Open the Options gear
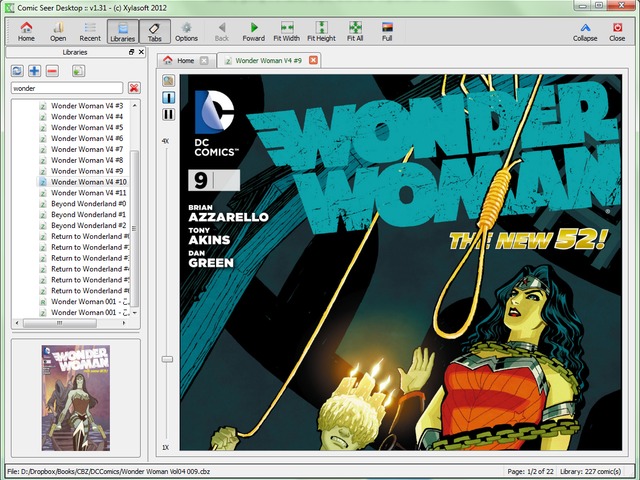The image size is (640, 480). point(187,31)
